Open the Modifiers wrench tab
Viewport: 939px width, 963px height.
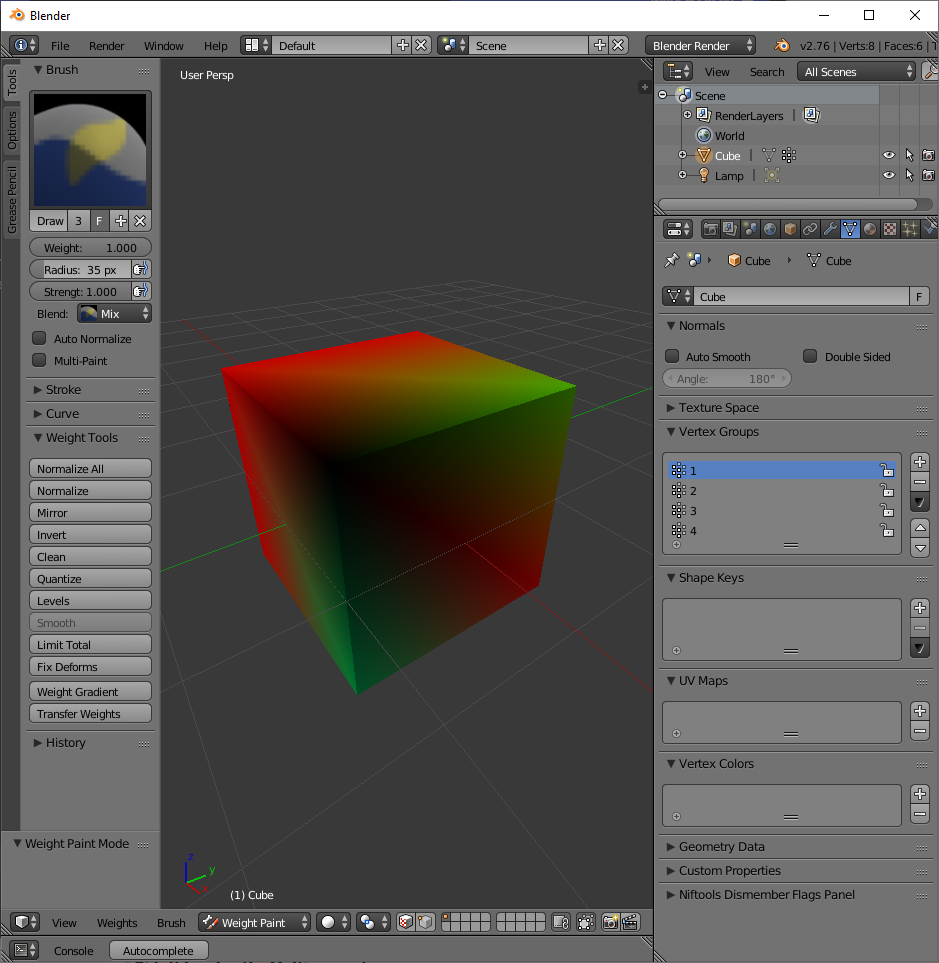point(830,229)
